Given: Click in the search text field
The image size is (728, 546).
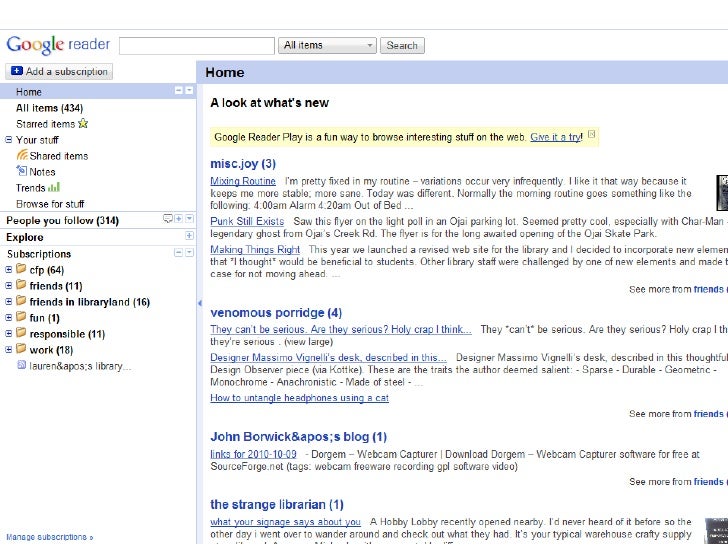Looking at the screenshot, I should pos(198,46).
